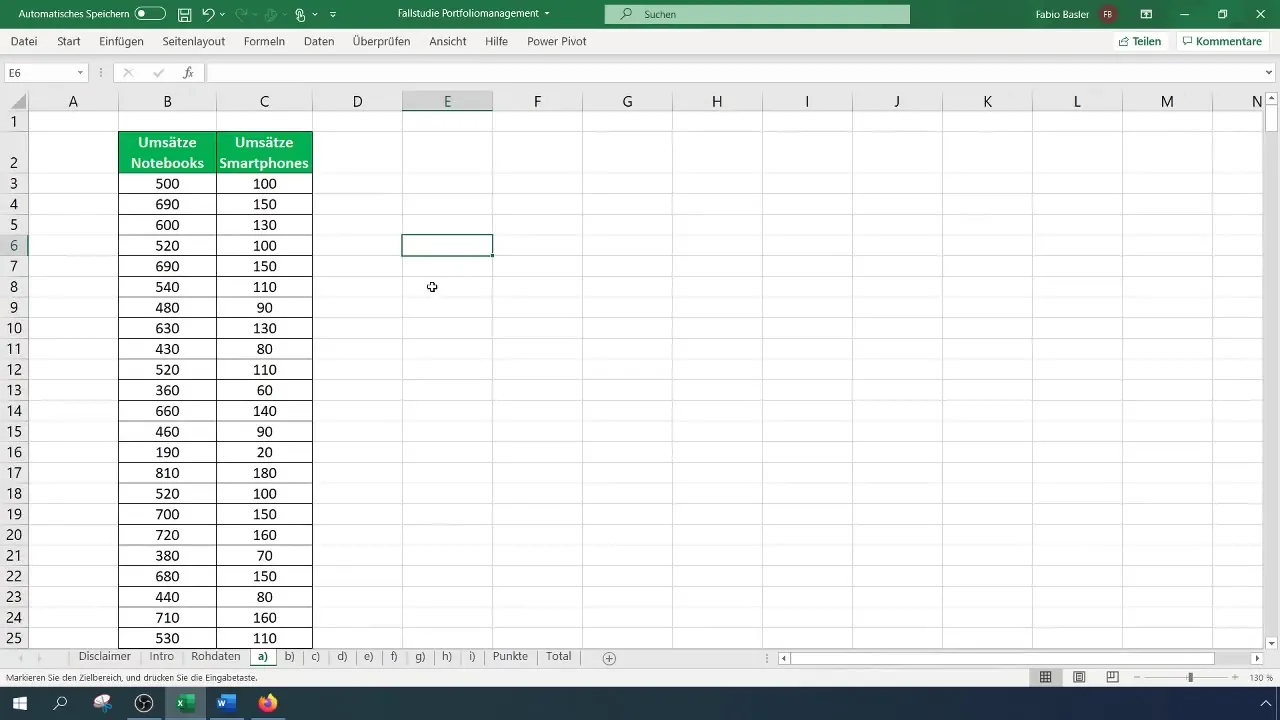Click the Save disk icon

[185, 14]
